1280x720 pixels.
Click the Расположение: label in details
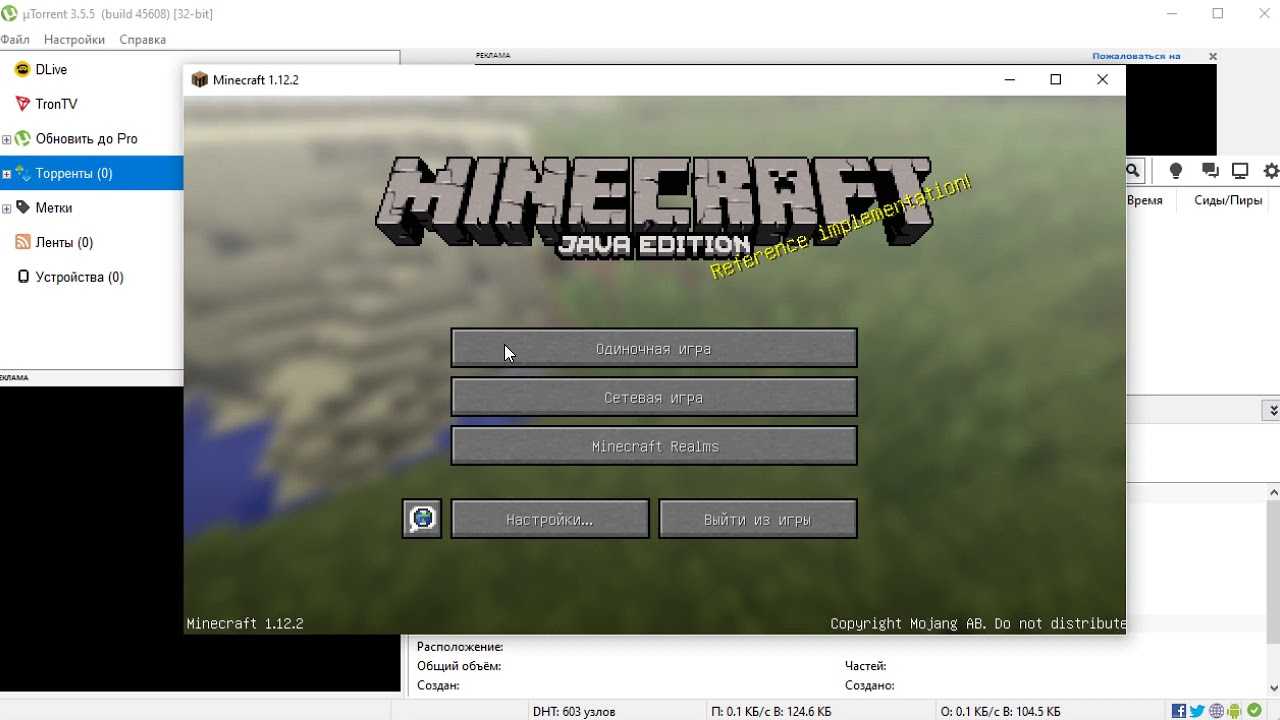click(460, 647)
